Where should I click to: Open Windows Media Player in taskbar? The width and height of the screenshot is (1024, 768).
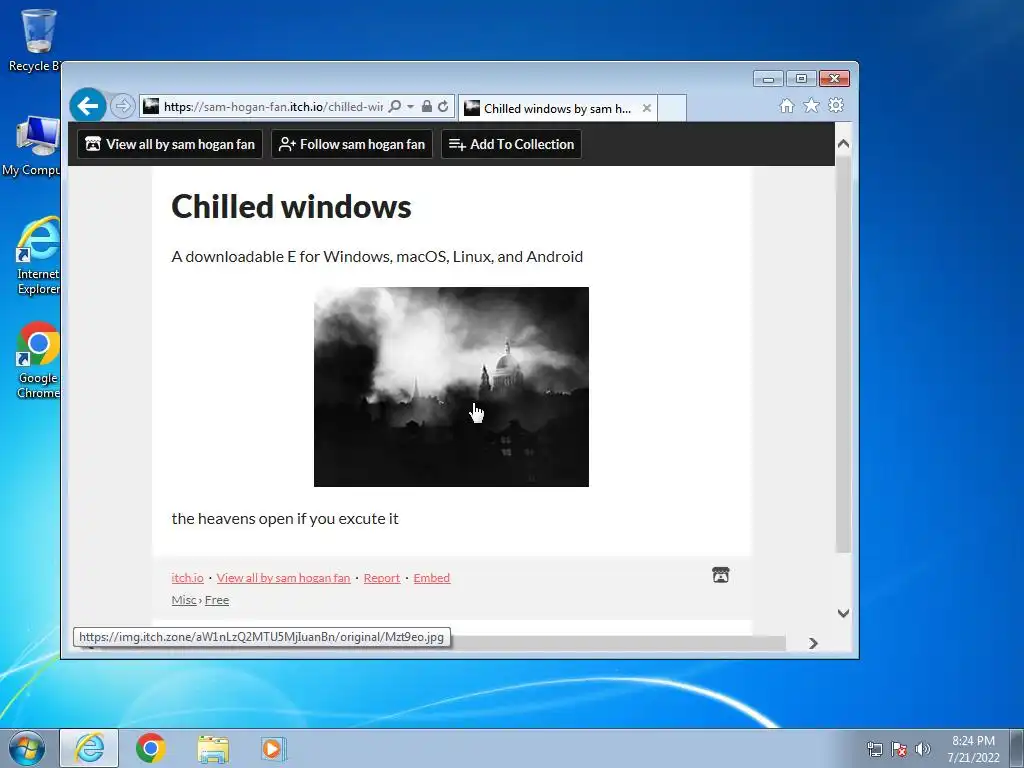point(273,748)
